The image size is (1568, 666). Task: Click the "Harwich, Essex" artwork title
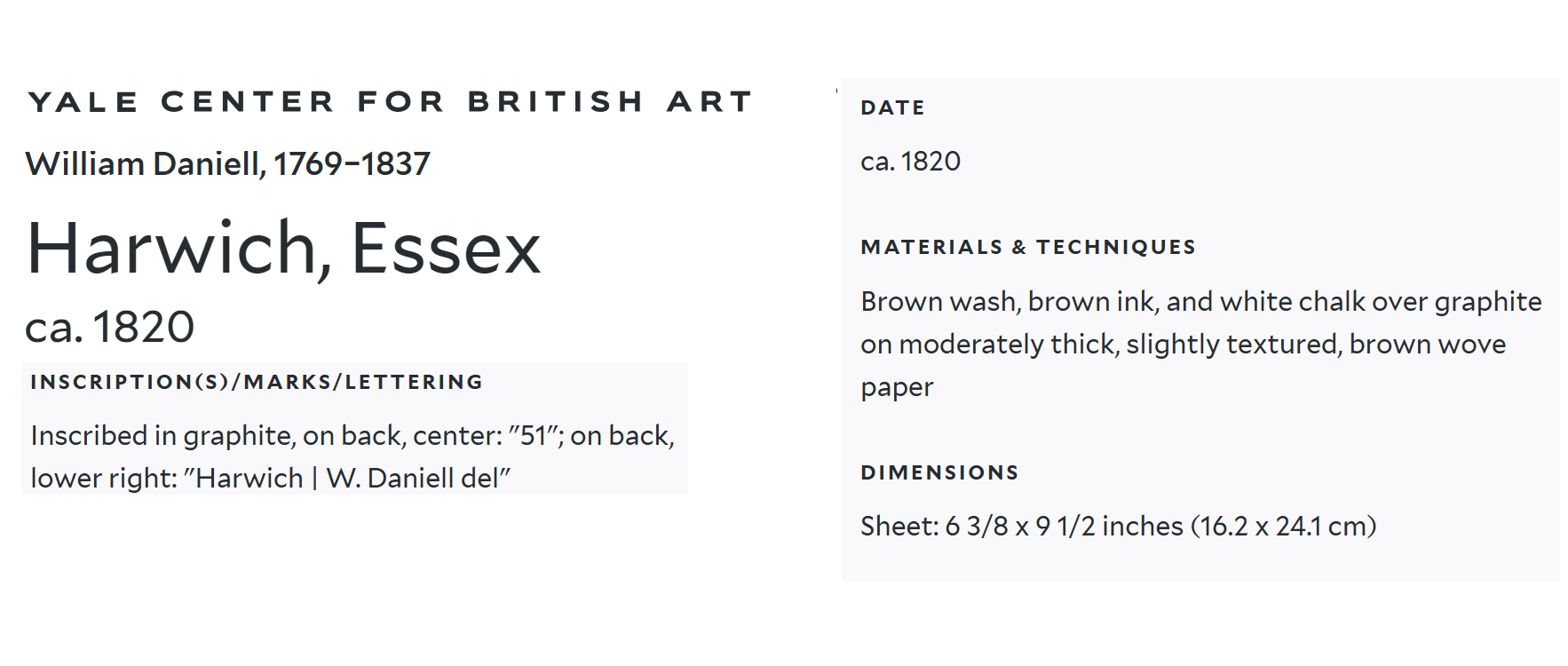click(x=284, y=249)
